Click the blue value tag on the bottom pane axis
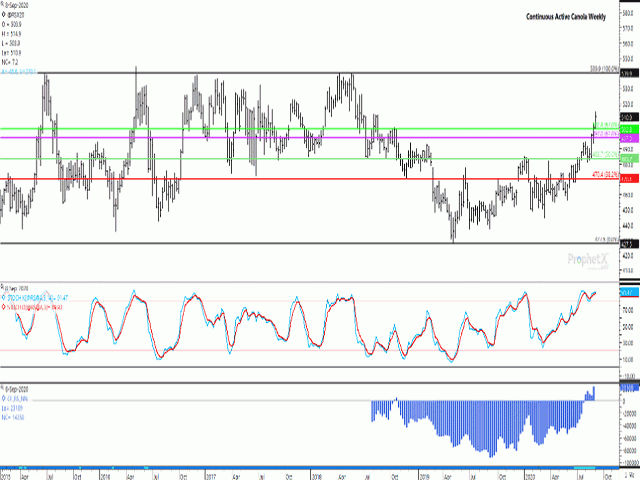The width and height of the screenshot is (640, 480). point(629,388)
